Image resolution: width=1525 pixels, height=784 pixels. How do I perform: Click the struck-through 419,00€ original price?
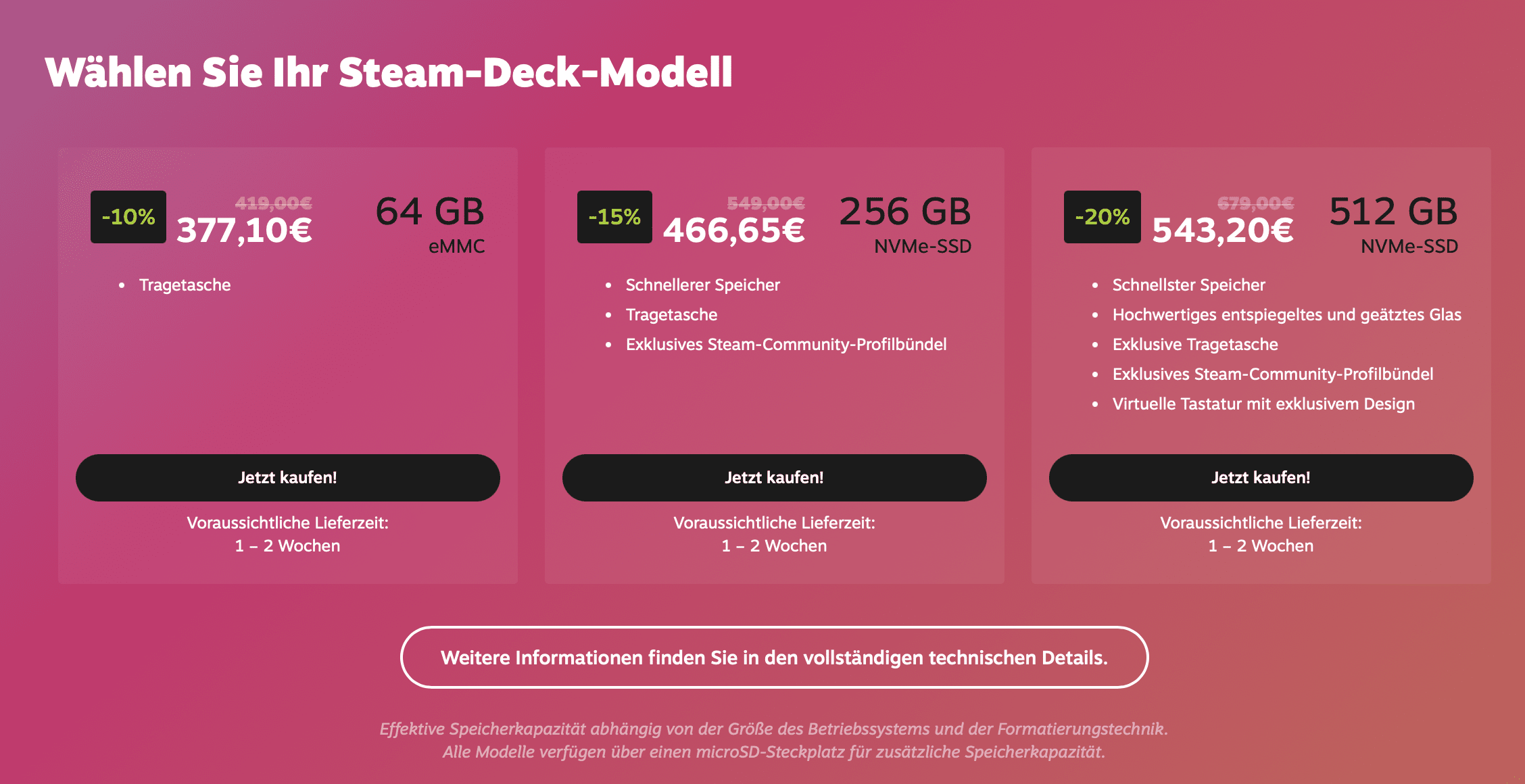pyautogui.click(x=274, y=203)
